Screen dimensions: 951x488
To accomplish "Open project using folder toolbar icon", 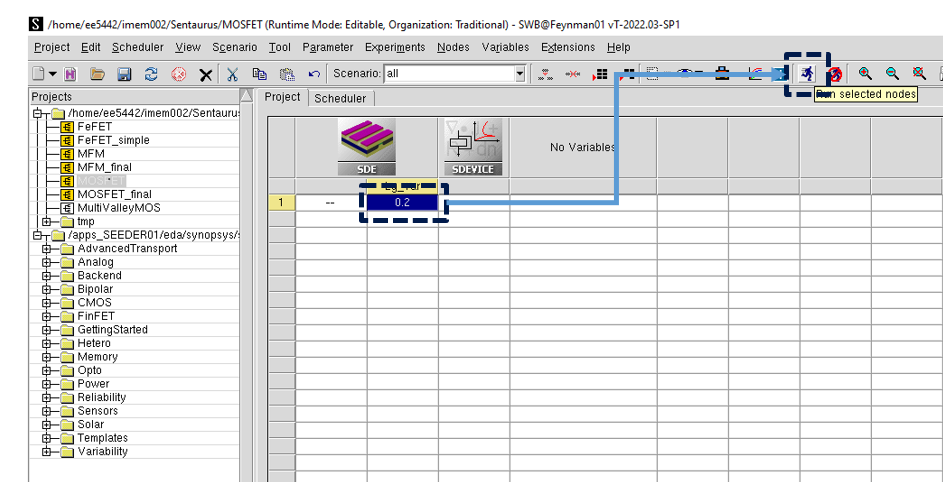I will [x=97, y=74].
